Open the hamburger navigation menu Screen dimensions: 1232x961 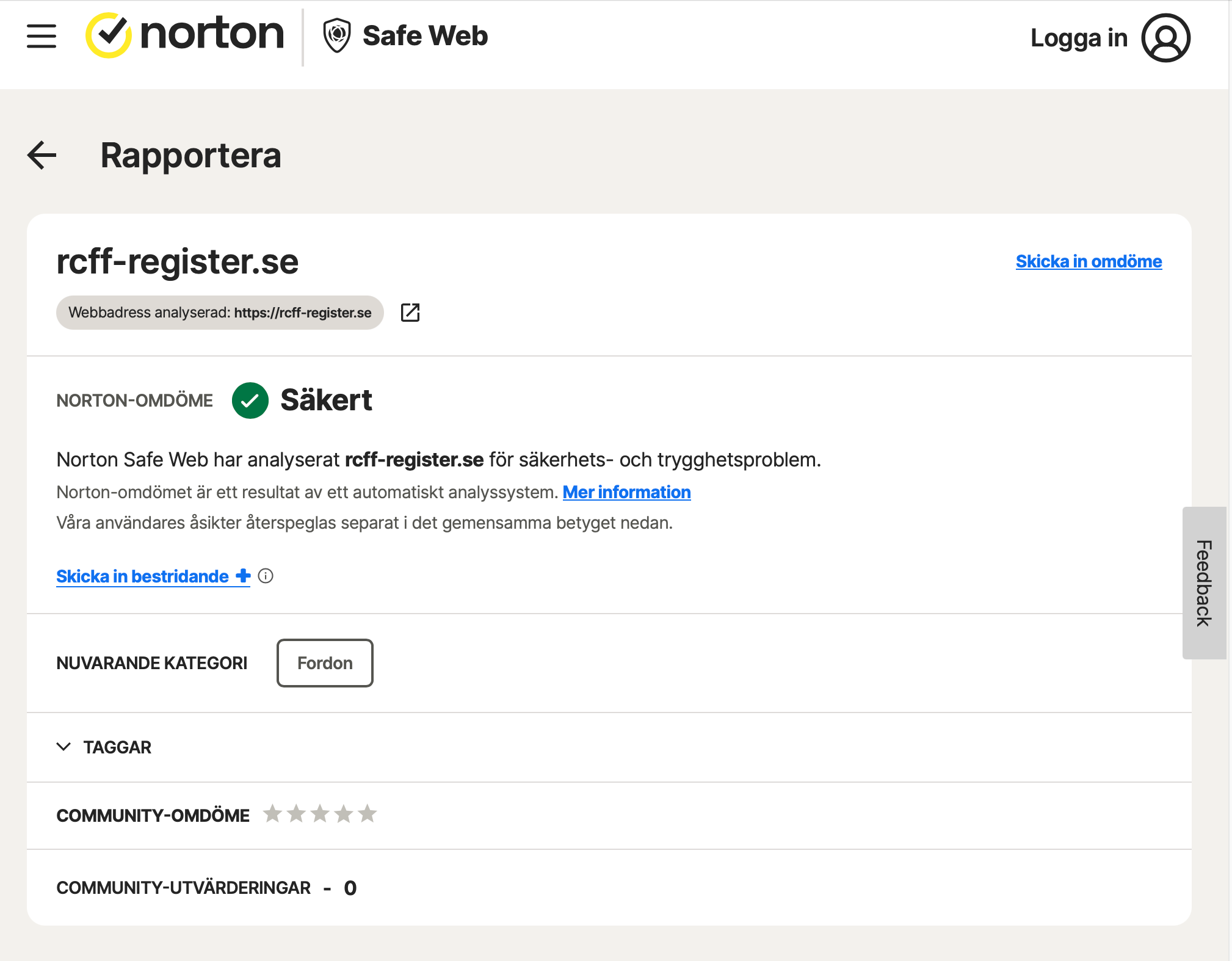click(42, 36)
